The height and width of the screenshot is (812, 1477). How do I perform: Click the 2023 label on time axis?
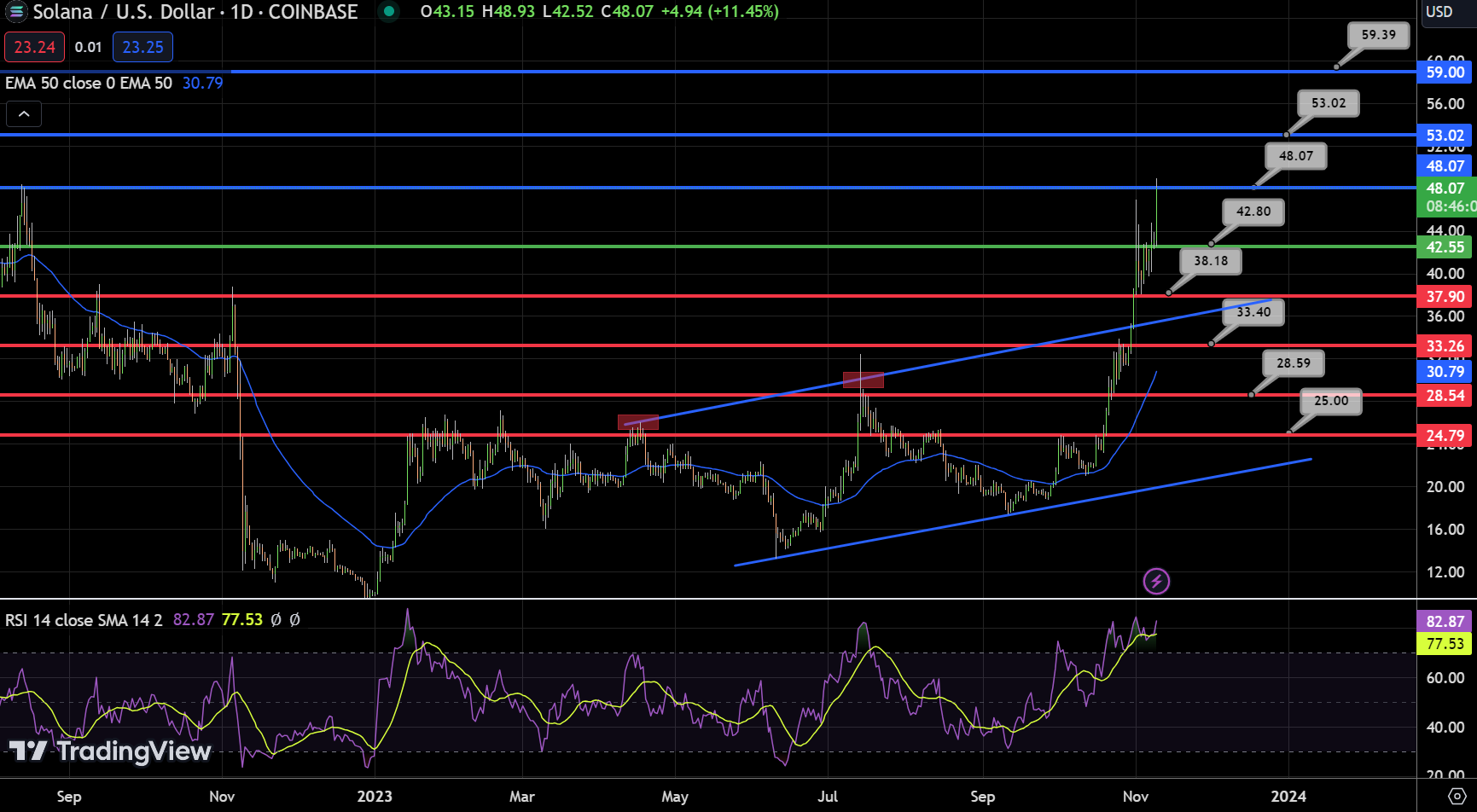(375, 797)
